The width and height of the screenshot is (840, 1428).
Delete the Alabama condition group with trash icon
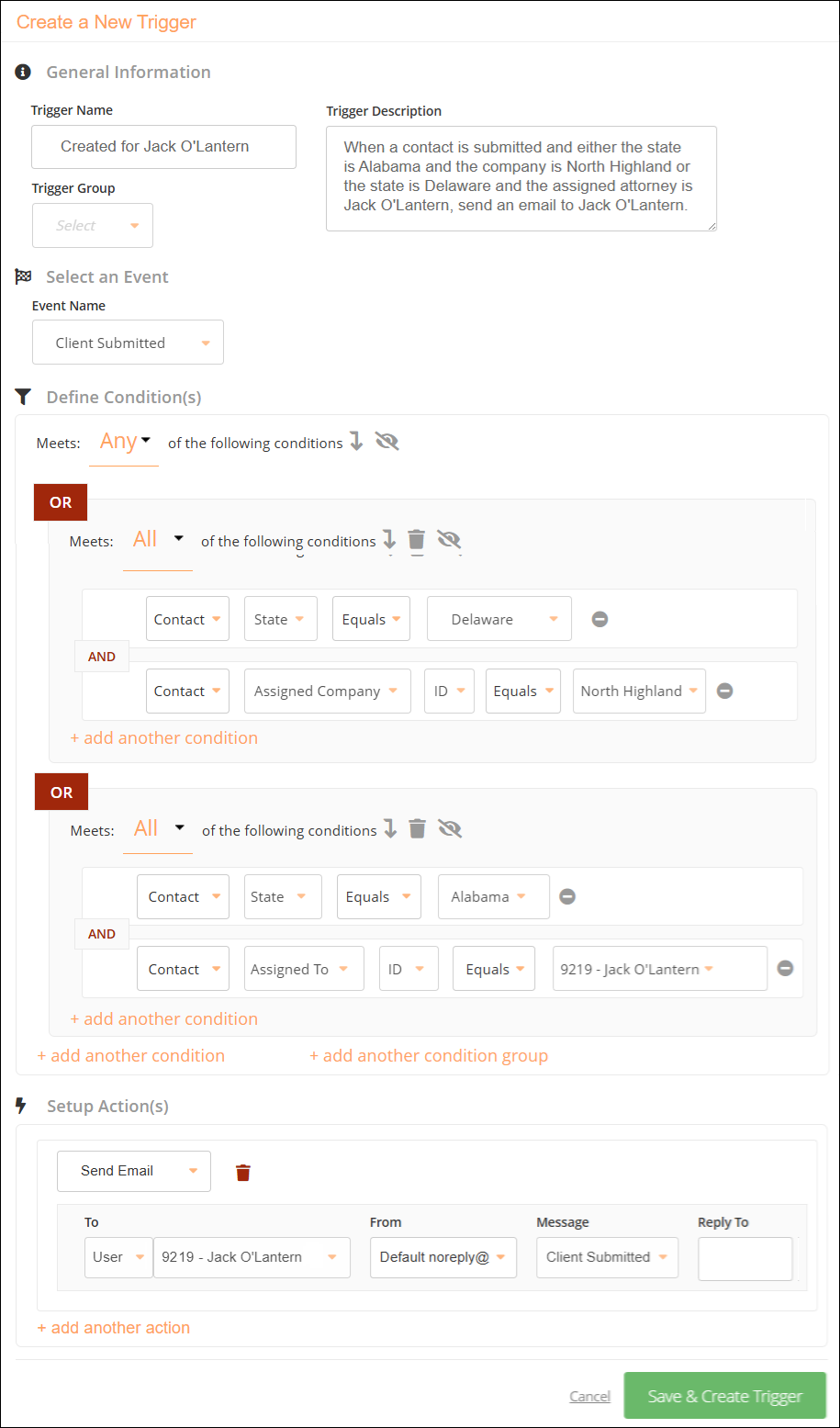417,828
